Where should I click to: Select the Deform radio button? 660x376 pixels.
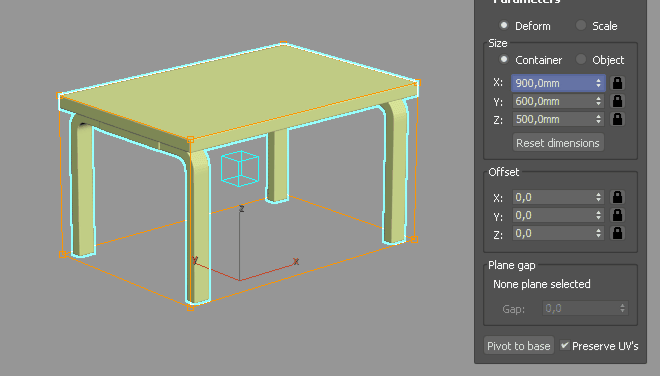coord(504,25)
